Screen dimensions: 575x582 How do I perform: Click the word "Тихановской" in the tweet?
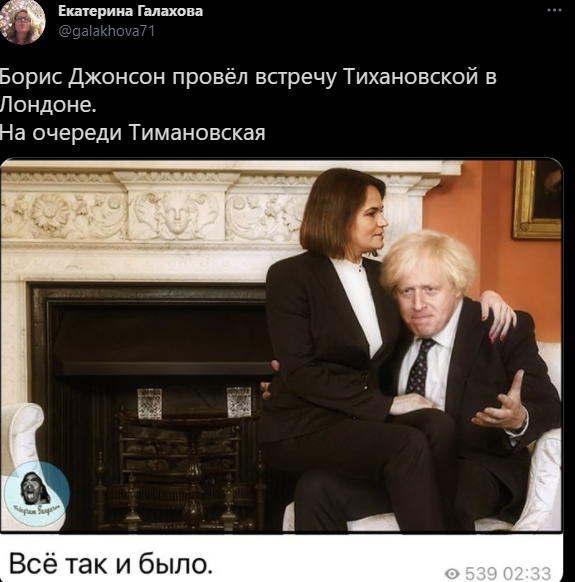(x=411, y=77)
